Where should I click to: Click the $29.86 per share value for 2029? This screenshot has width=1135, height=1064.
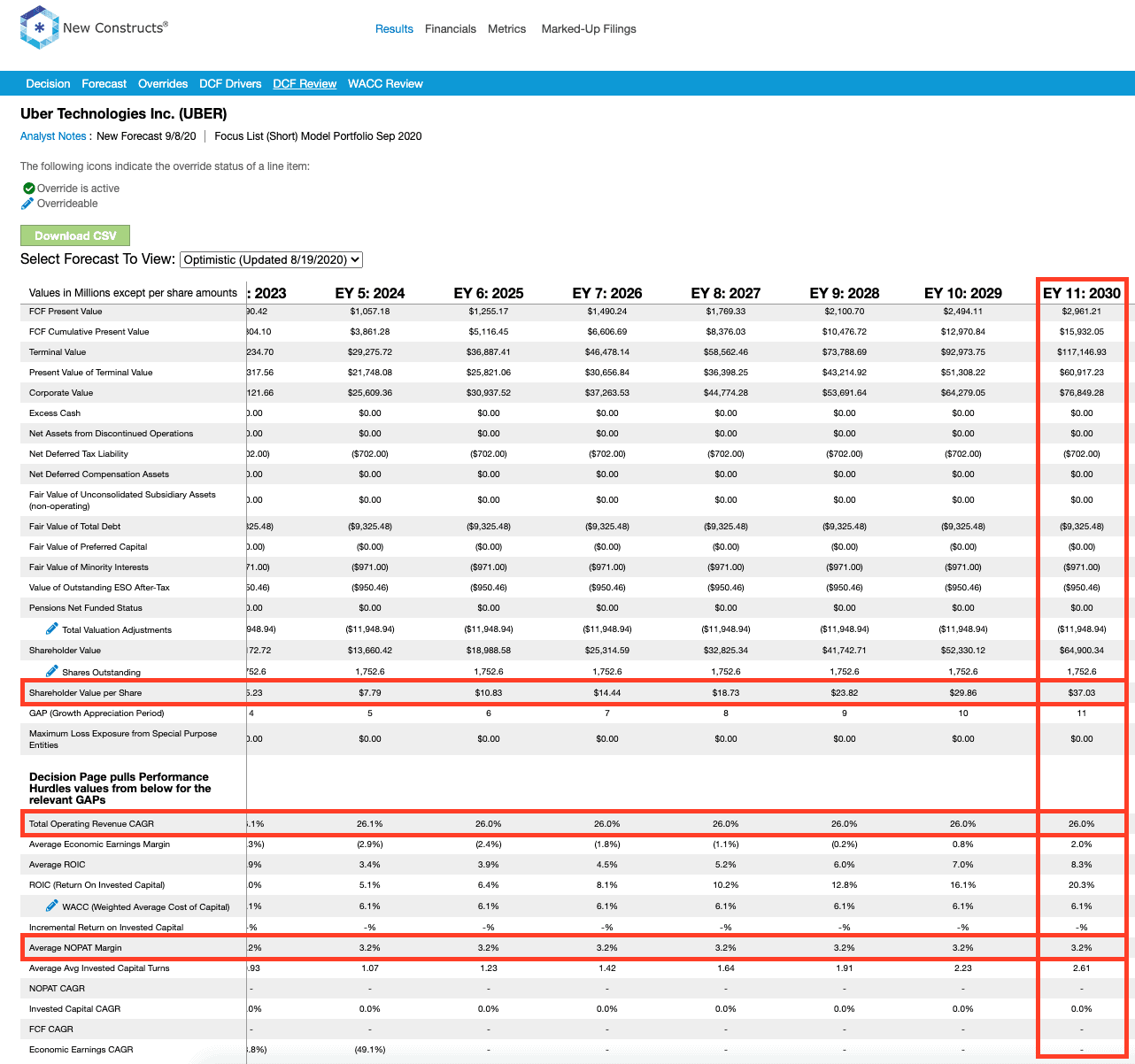[963, 692]
